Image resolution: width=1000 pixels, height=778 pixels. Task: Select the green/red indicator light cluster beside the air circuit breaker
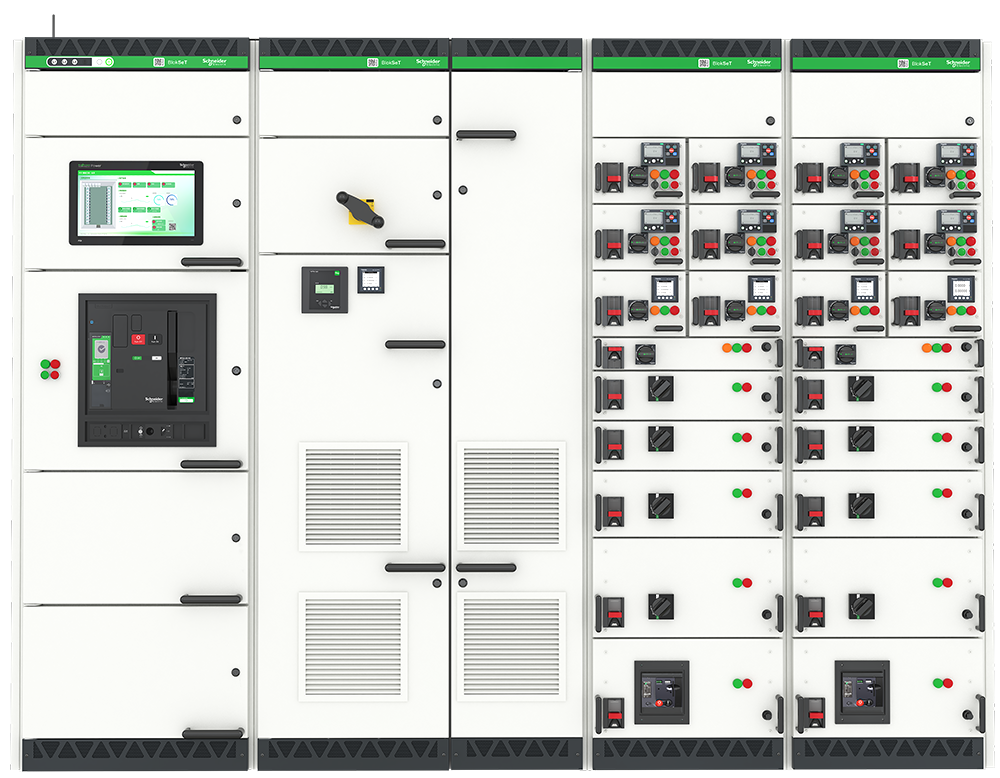[x=50, y=369]
